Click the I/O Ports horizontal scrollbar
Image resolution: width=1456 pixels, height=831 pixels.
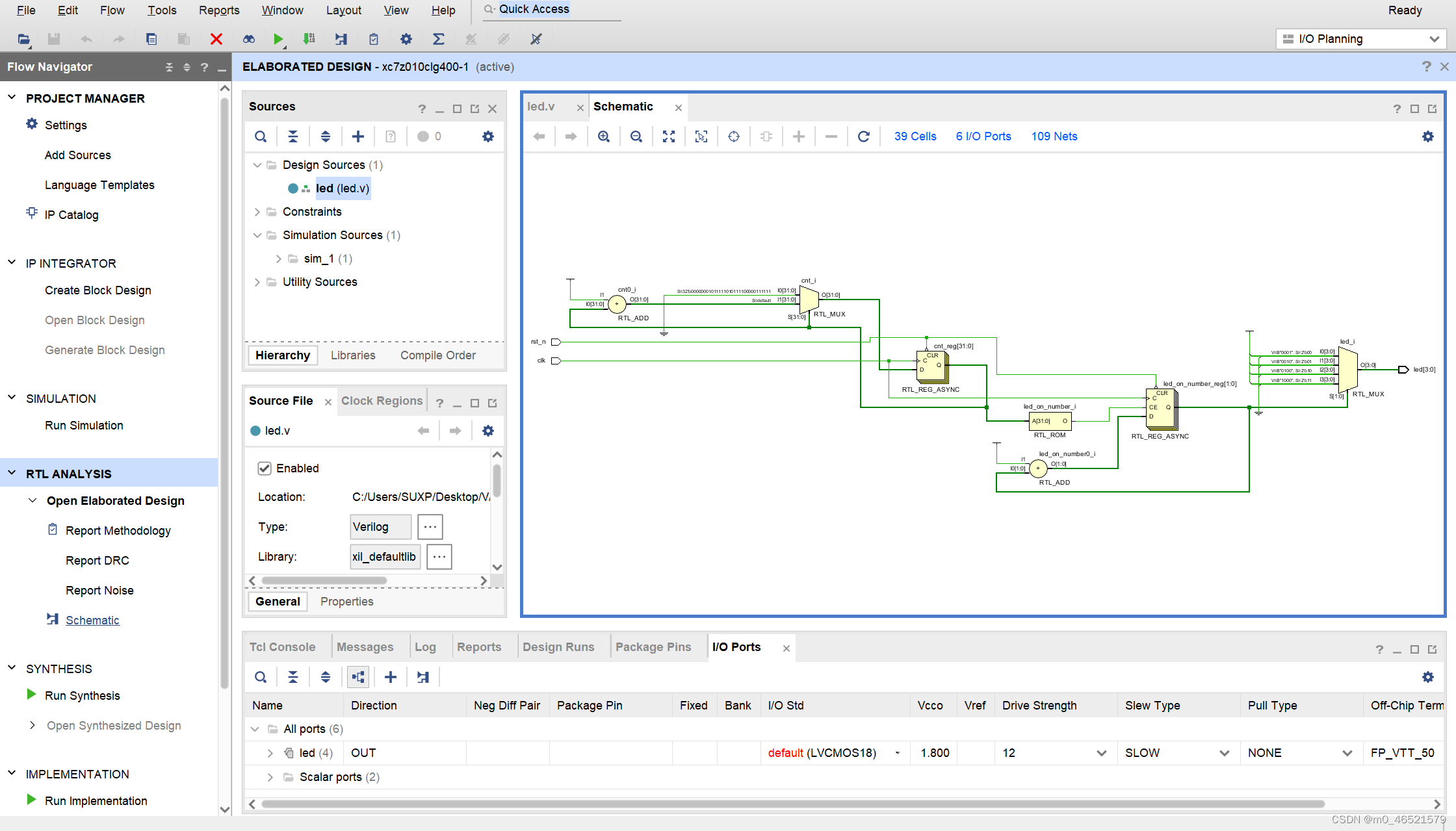click(793, 804)
